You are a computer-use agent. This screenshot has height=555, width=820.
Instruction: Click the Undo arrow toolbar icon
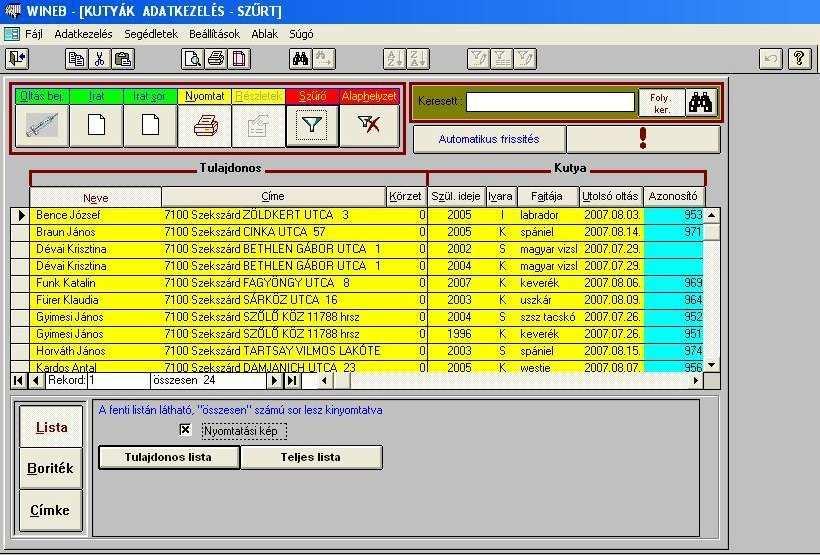click(770, 59)
